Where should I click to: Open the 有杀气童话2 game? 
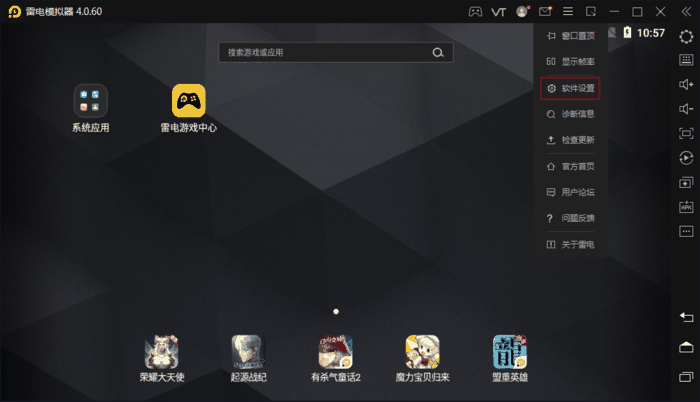tap(336, 352)
